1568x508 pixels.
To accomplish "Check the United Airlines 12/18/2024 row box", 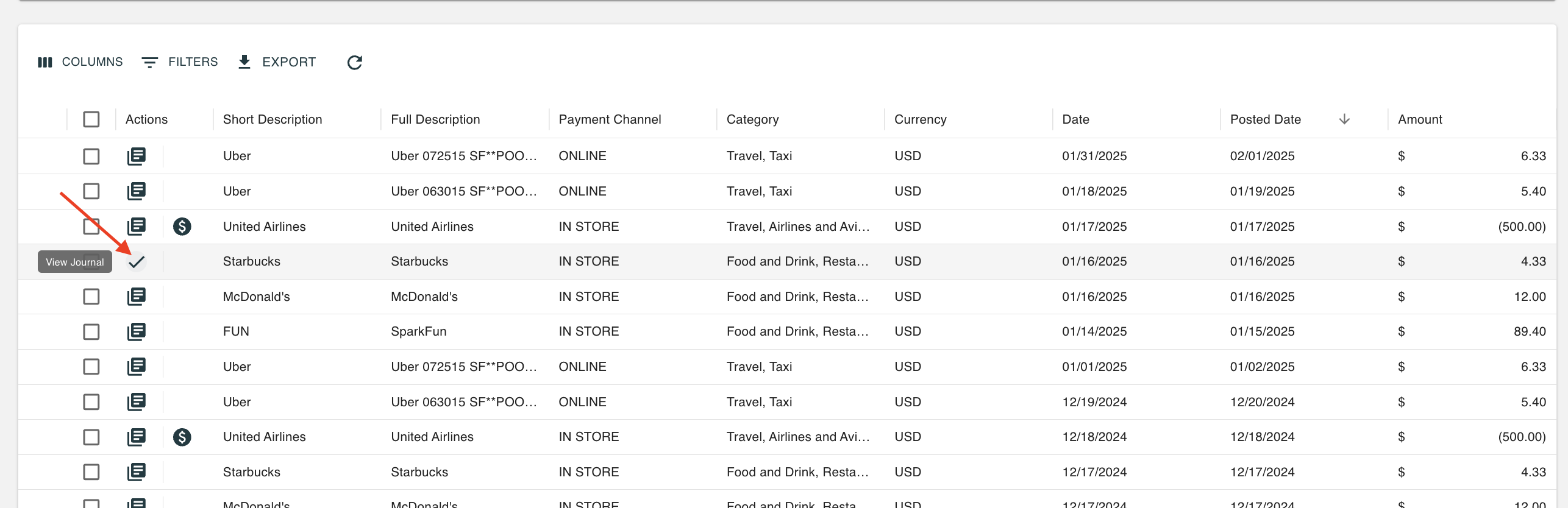I will (91, 437).
